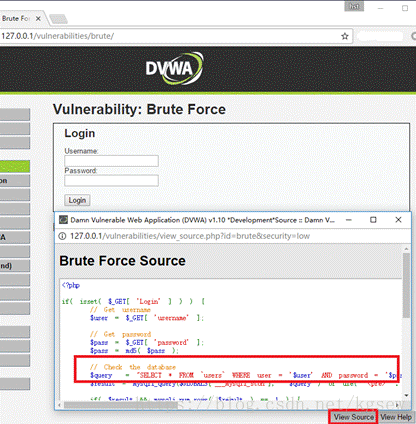The width and height of the screenshot is (416, 424).
Task: Open View Help button at bottom
Action: 396,417
